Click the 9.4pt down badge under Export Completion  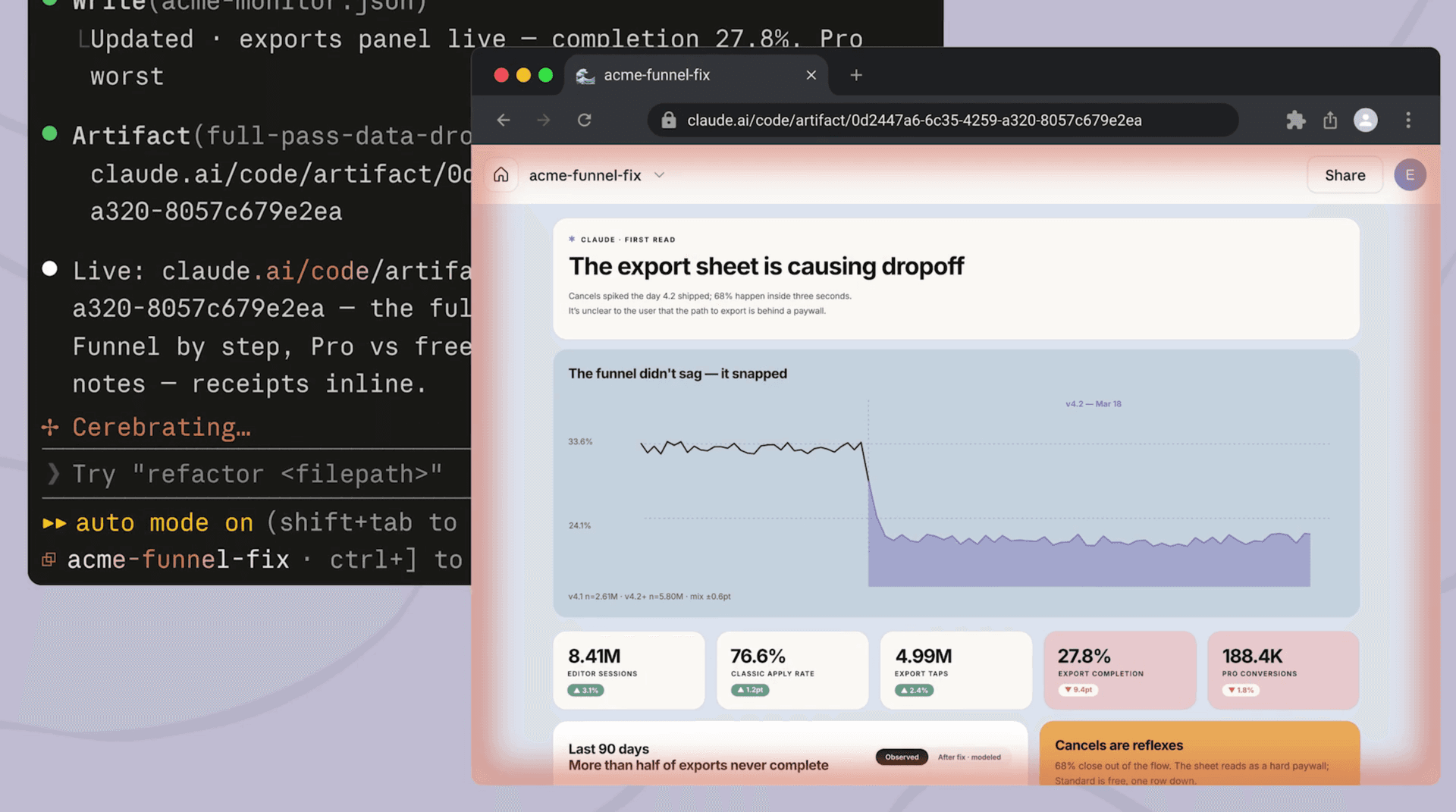[1078, 690]
